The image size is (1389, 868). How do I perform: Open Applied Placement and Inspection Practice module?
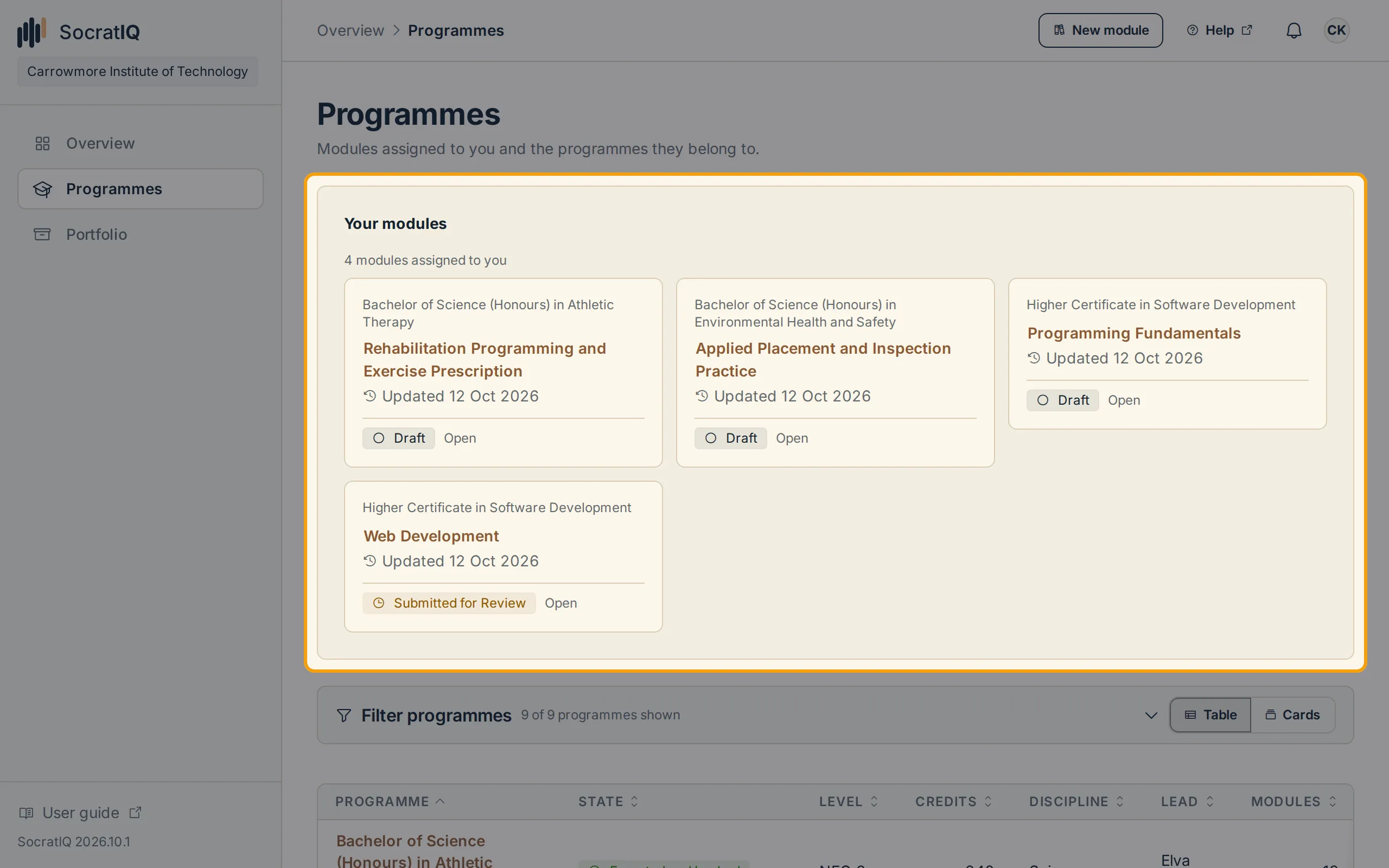coord(823,360)
